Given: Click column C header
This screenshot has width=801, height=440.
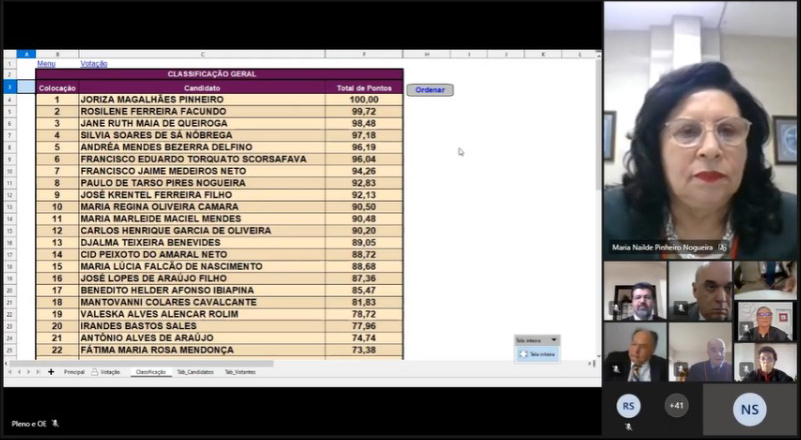Looking at the screenshot, I should (203, 54).
